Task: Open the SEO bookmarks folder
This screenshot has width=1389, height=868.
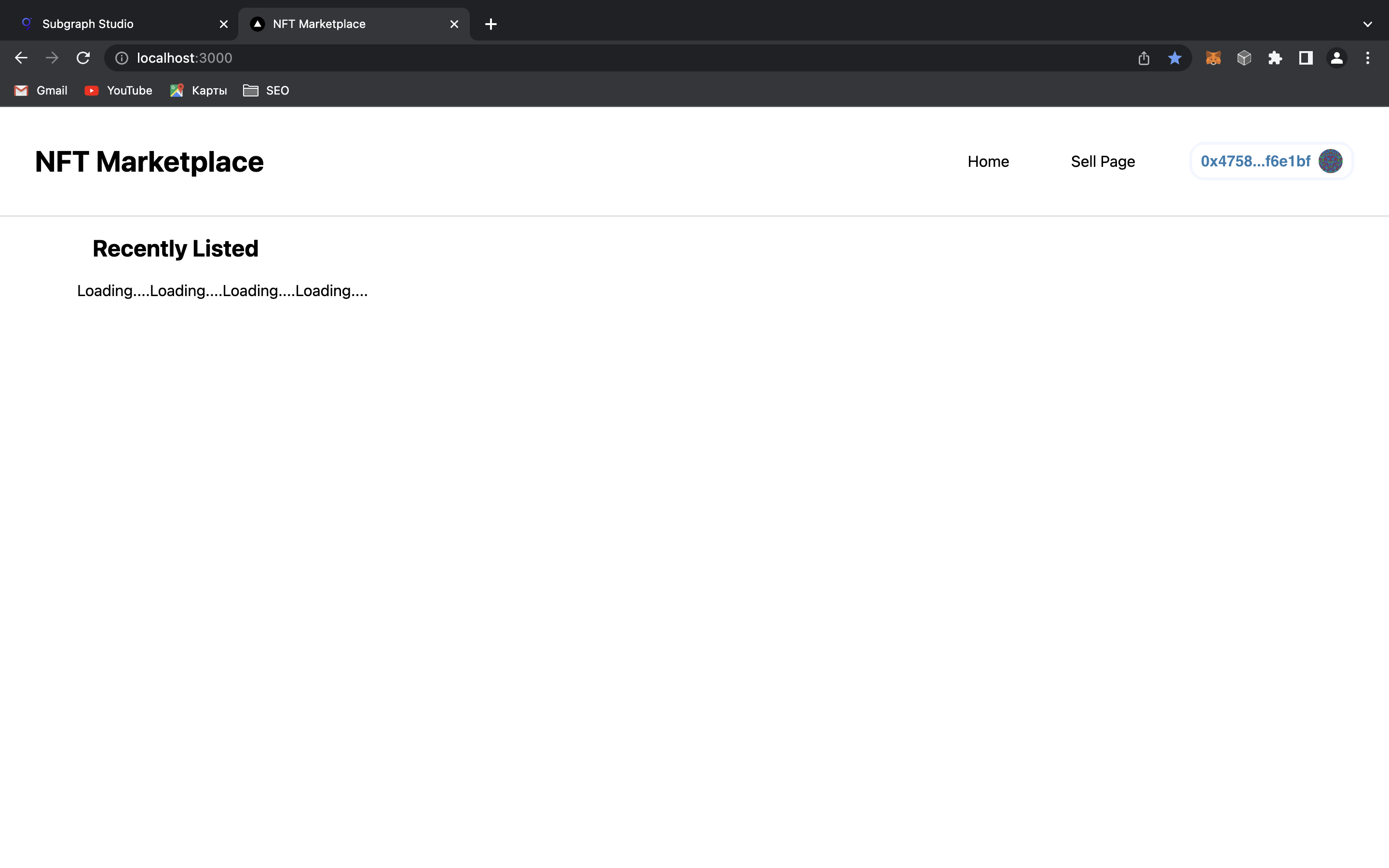Action: click(x=266, y=91)
